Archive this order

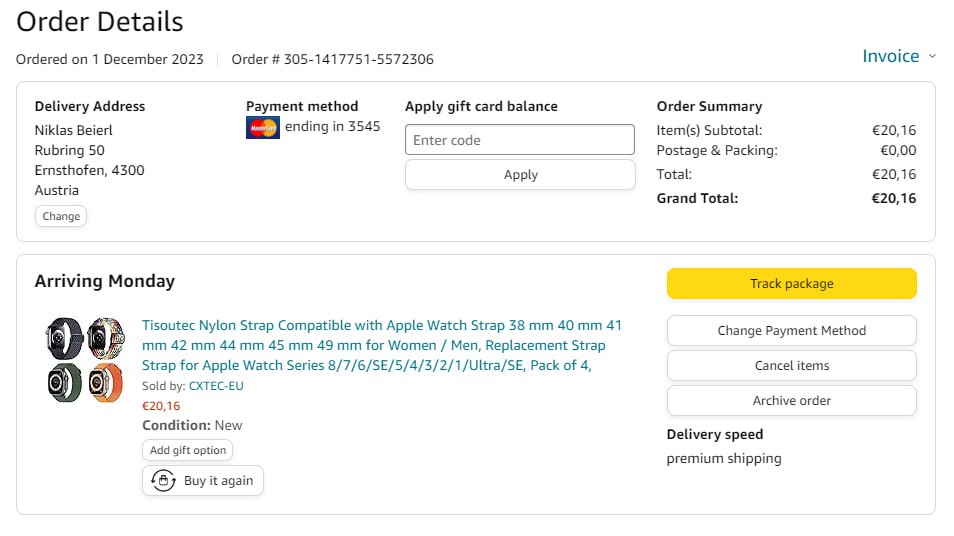[x=791, y=401]
